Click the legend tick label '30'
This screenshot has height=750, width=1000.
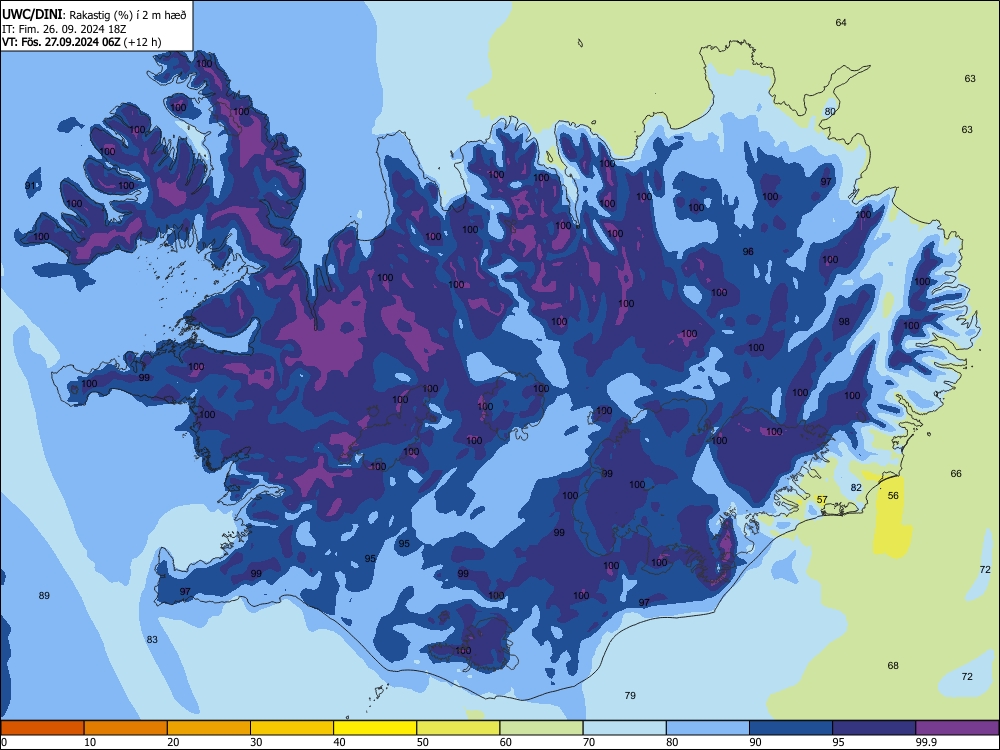click(x=256, y=742)
